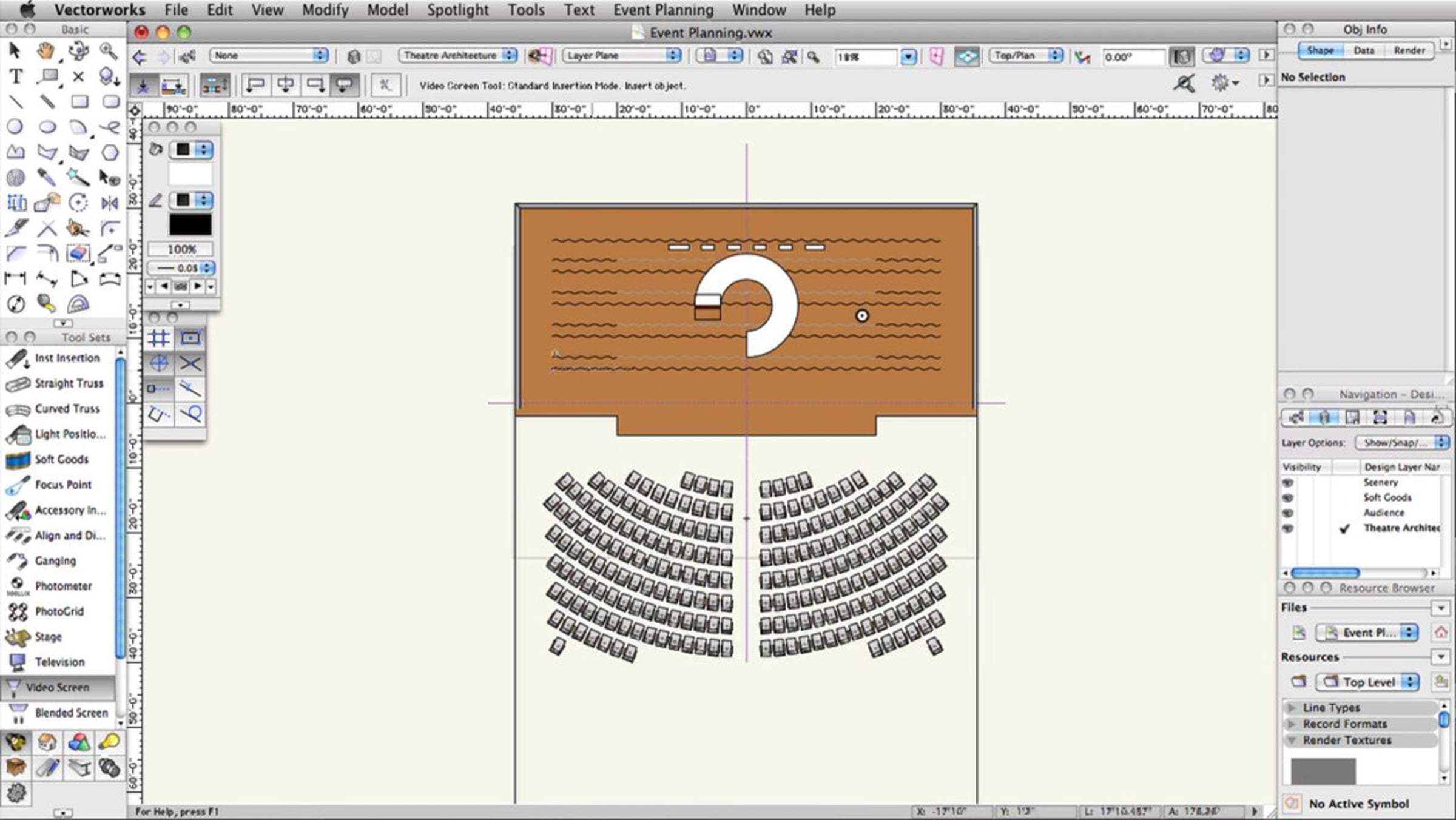The width and height of the screenshot is (1456, 820).
Task: Choose the Television tool
Action: (x=58, y=662)
